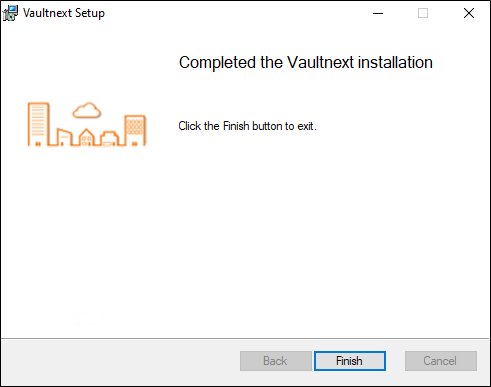491x387 pixels.
Task: Click the small house with windows graphic
Action: pos(87,137)
